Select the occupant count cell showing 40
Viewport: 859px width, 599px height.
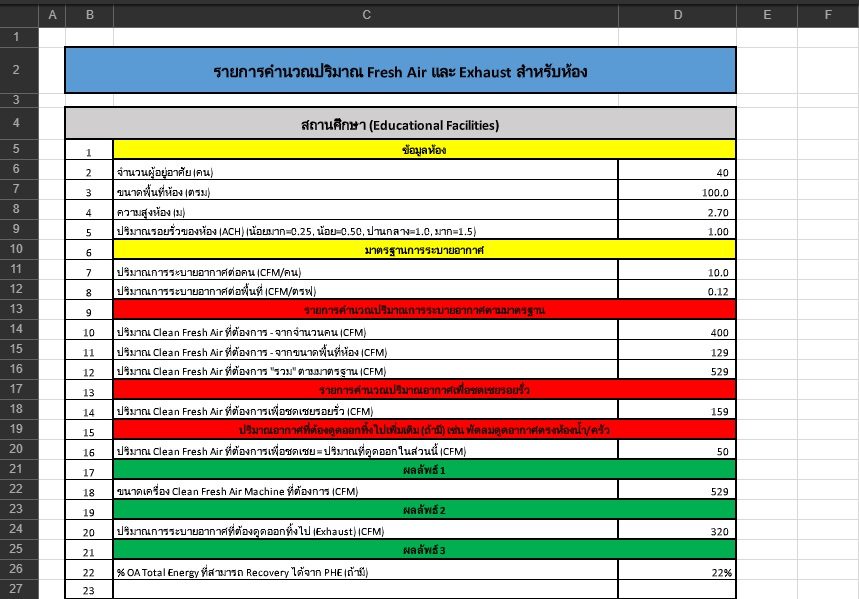[x=677, y=172]
